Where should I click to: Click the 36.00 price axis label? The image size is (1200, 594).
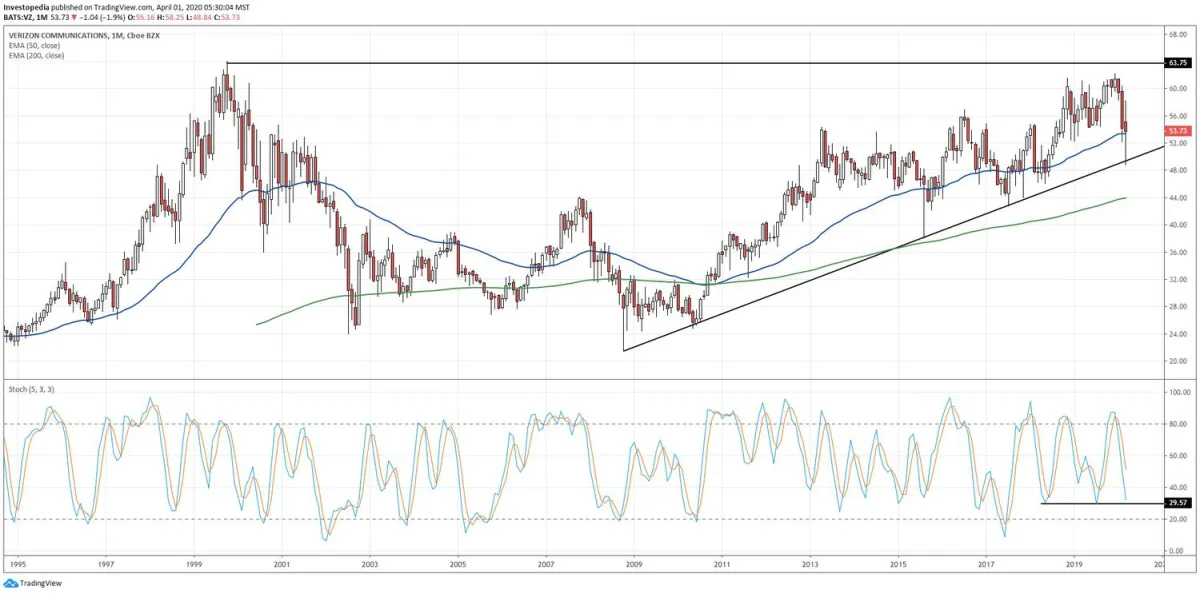click(x=1178, y=252)
